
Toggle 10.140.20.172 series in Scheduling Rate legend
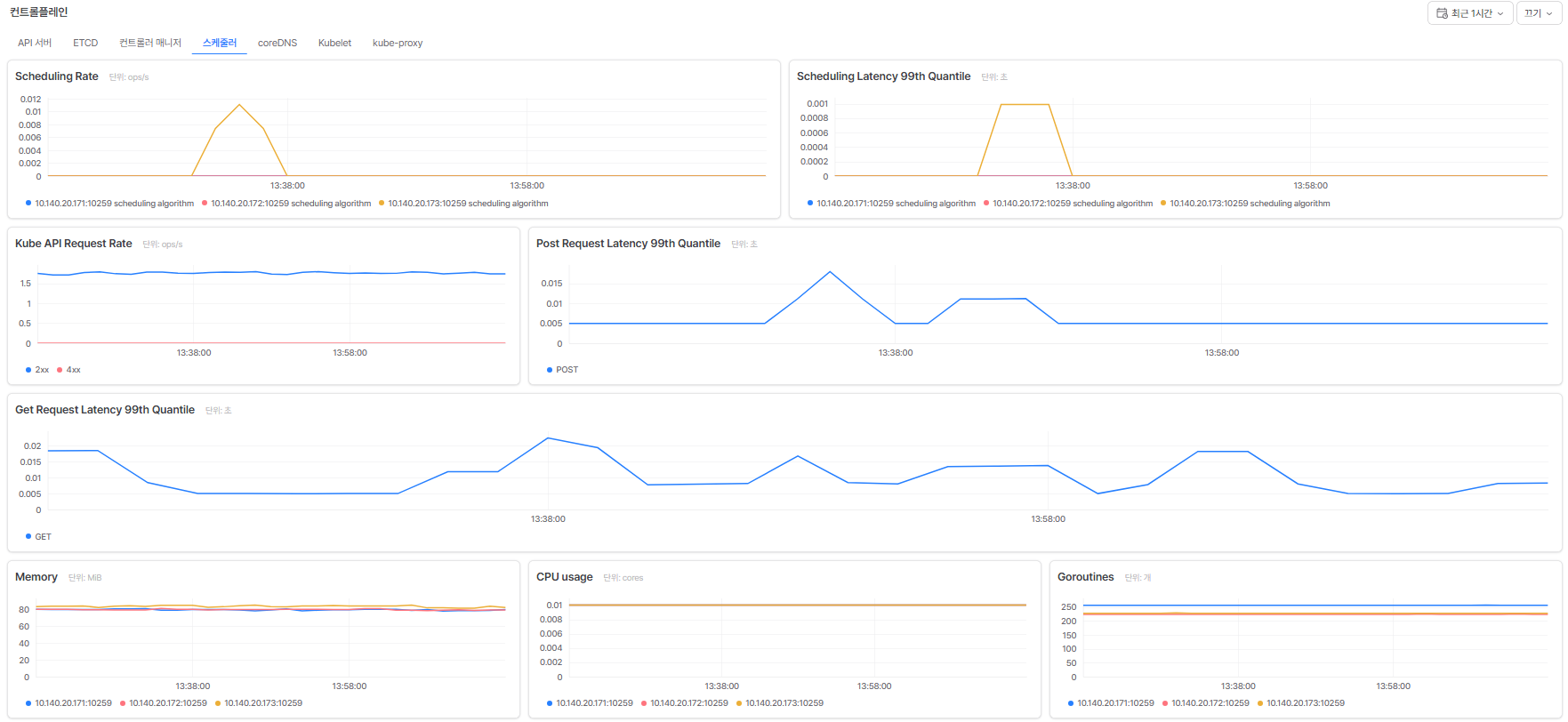point(286,204)
